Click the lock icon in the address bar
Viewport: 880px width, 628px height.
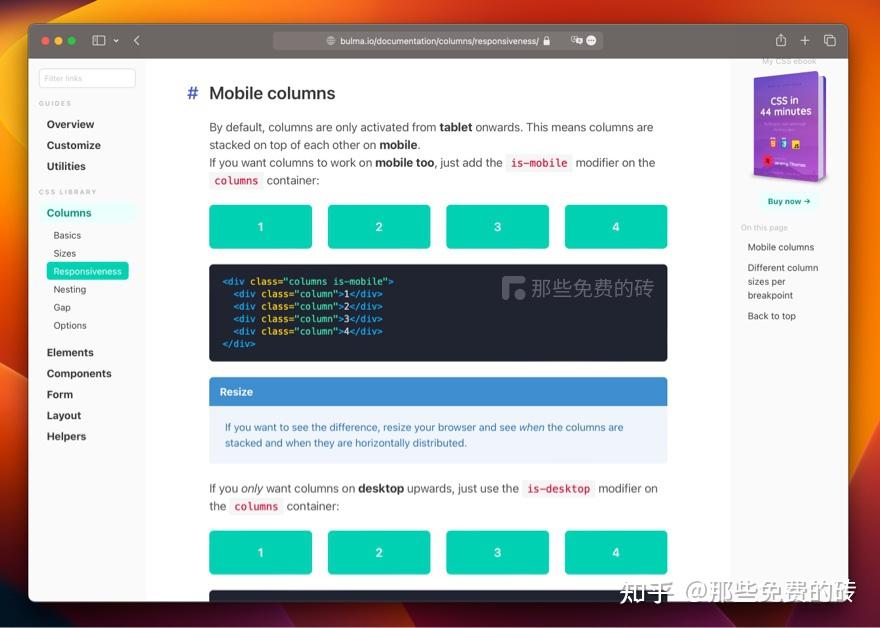coord(546,40)
